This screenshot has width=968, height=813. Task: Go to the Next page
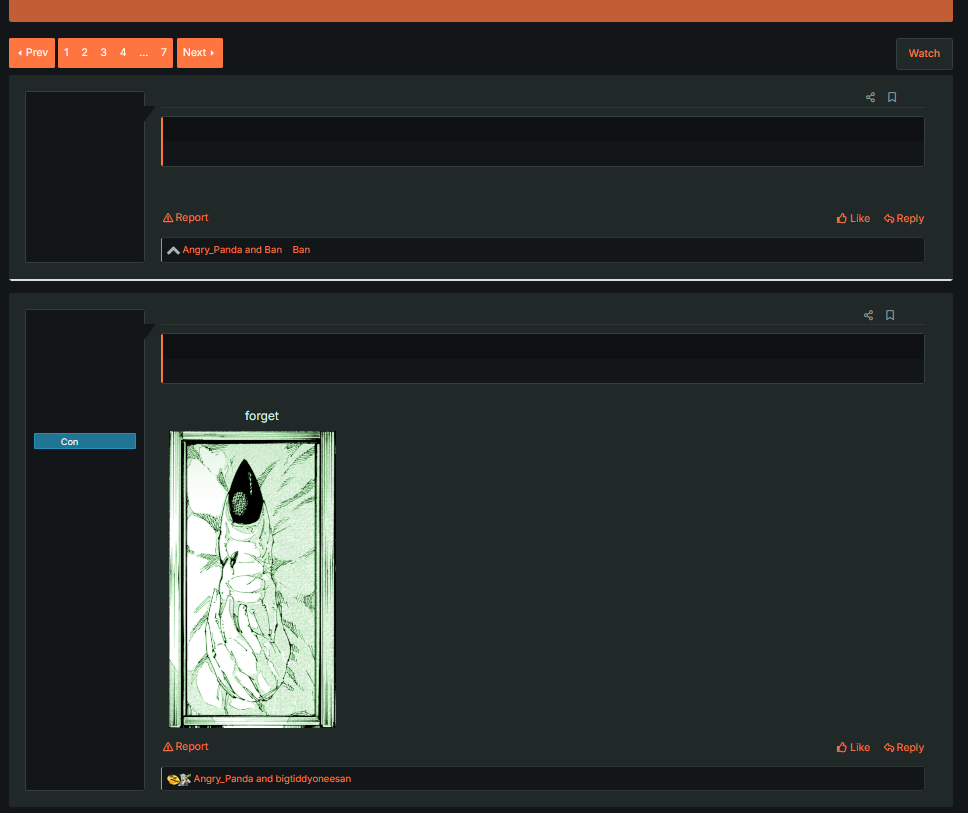pos(199,53)
